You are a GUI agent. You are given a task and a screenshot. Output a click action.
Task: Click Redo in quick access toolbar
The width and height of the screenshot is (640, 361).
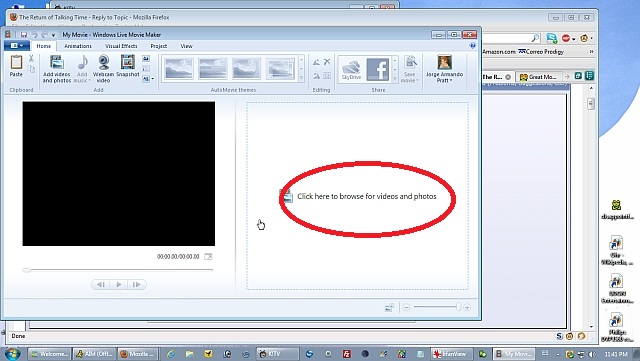click(44, 35)
